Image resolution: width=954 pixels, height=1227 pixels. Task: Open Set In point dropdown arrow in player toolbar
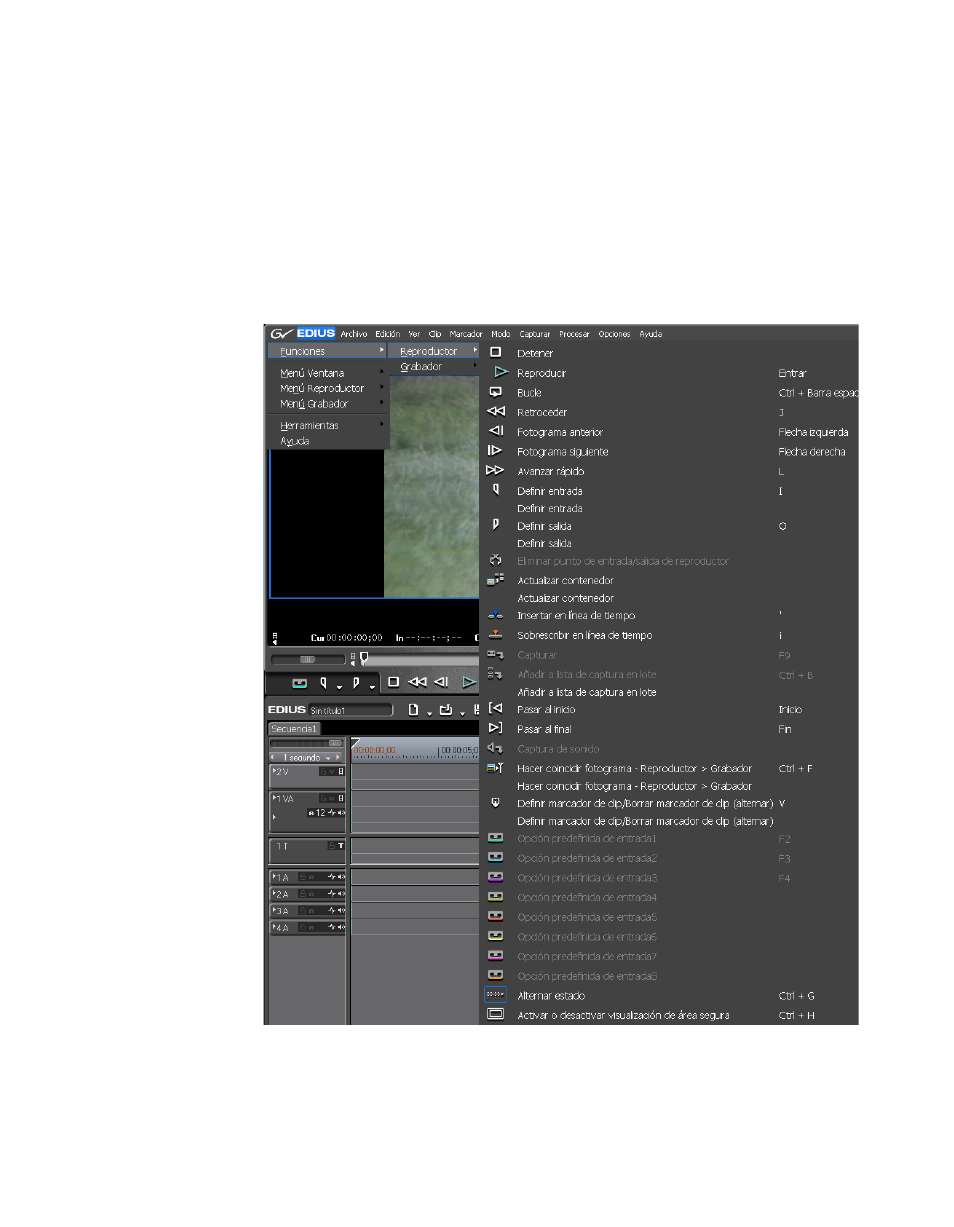pos(339,686)
